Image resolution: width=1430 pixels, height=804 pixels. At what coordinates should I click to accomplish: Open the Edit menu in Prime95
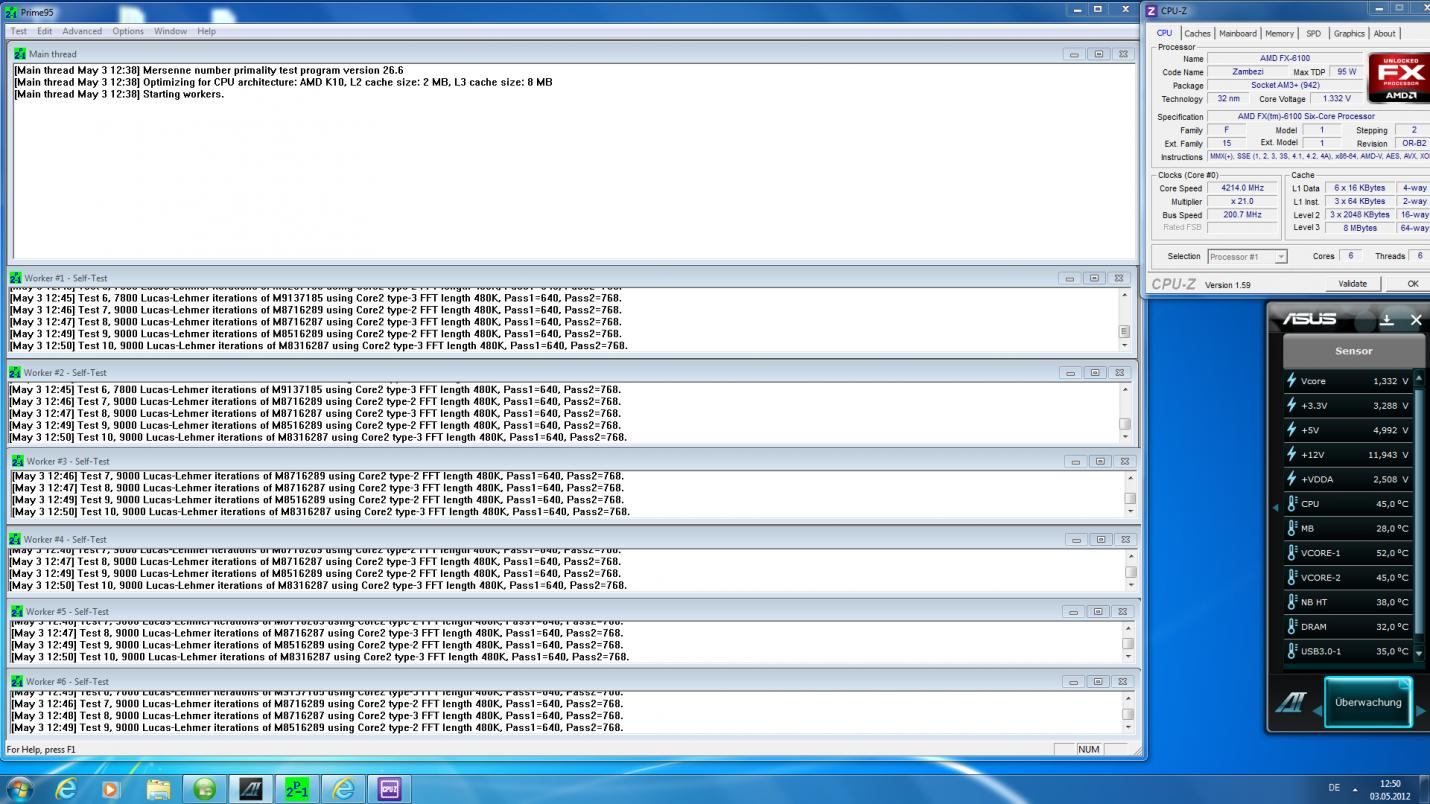[x=45, y=31]
